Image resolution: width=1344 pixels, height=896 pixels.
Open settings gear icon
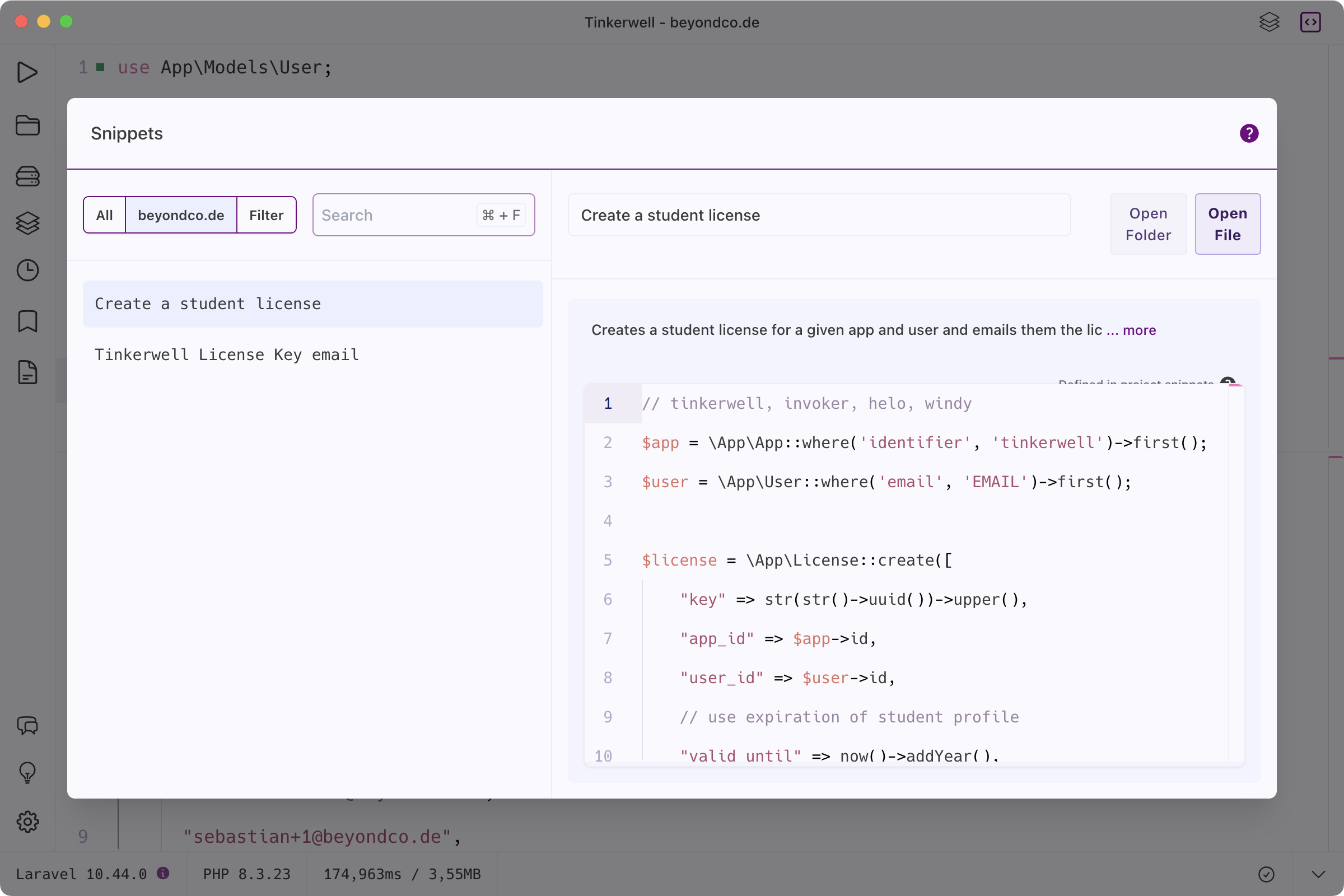click(x=27, y=822)
